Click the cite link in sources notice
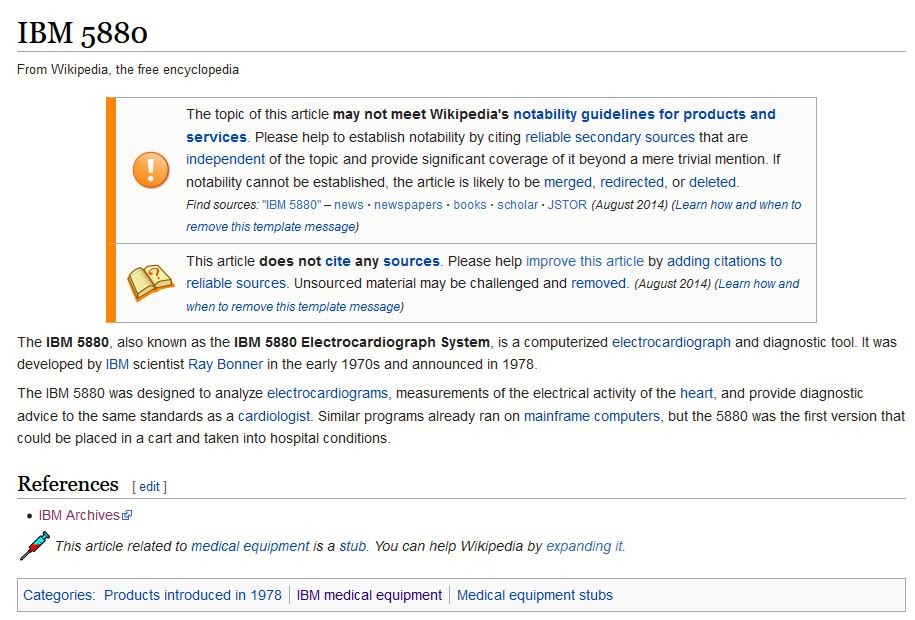 [x=338, y=261]
